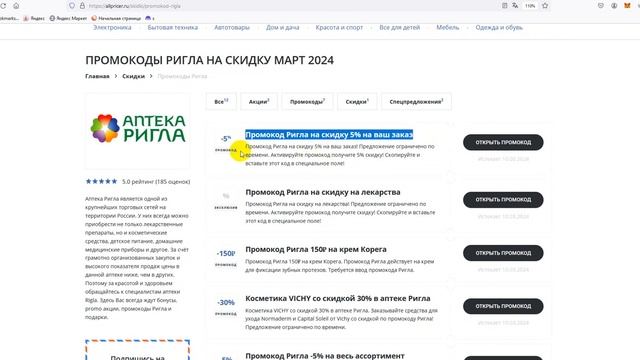The image size is (640, 360).
Task: Open the Автотовары category menu
Action: (232, 27)
